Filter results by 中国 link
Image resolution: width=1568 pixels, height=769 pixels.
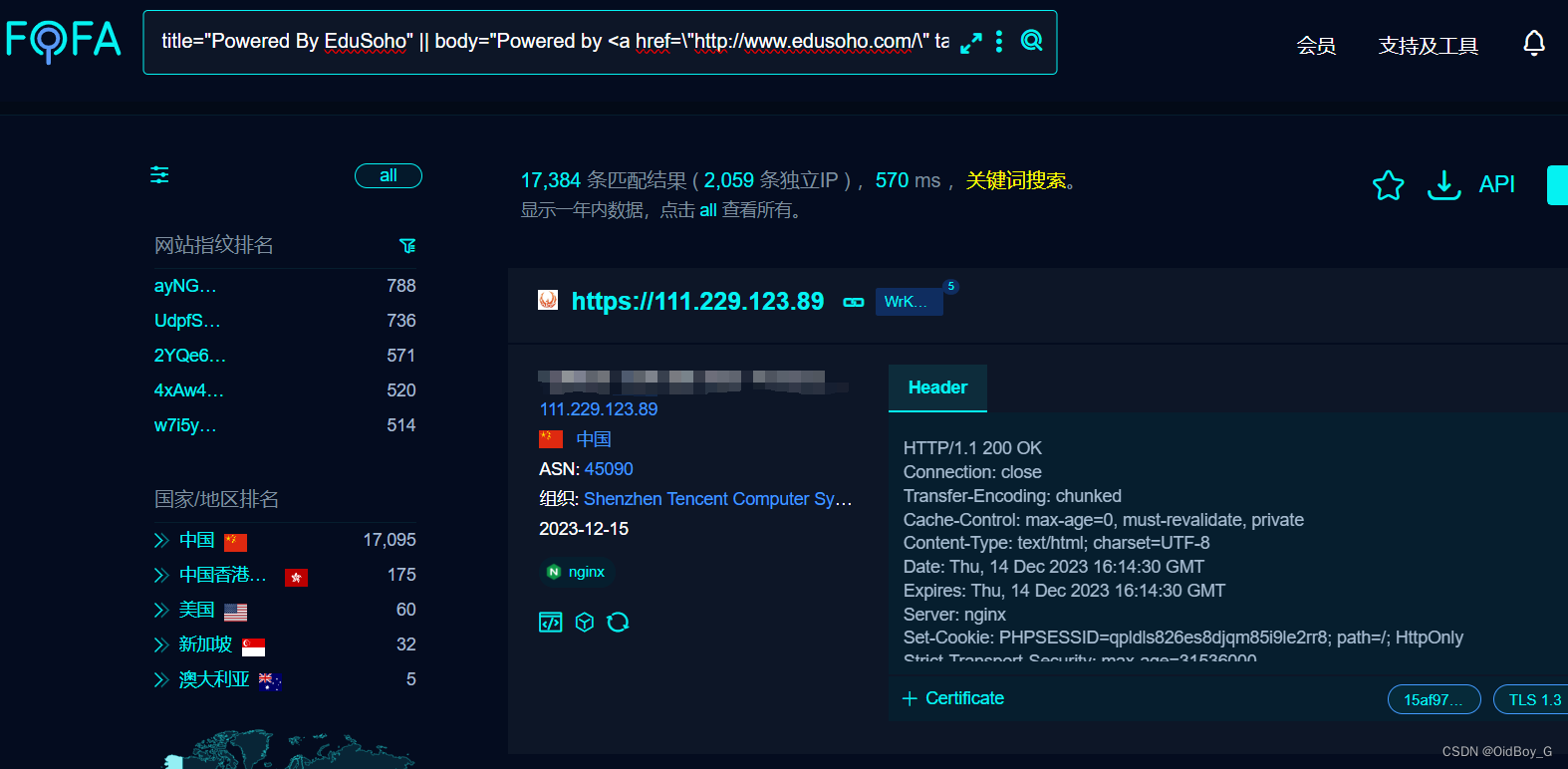197,540
